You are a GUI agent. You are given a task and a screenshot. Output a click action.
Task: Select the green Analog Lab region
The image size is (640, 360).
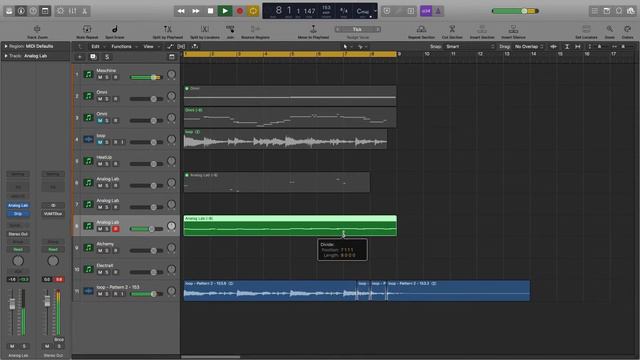point(290,226)
